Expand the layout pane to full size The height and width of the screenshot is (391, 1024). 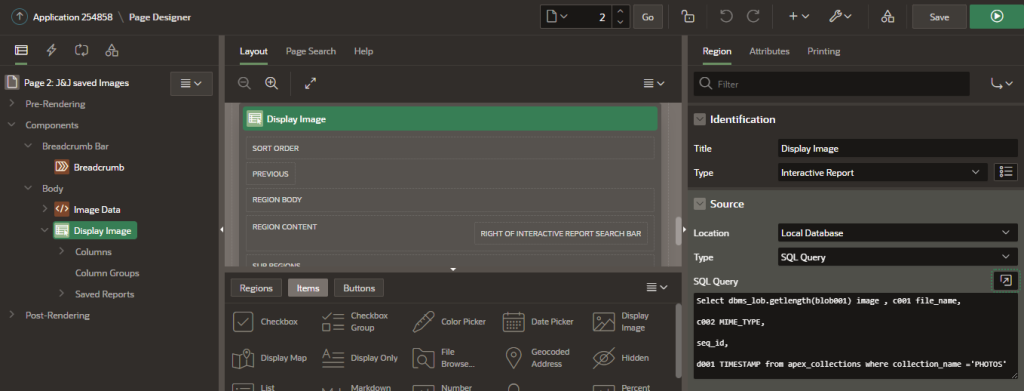click(x=311, y=84)
